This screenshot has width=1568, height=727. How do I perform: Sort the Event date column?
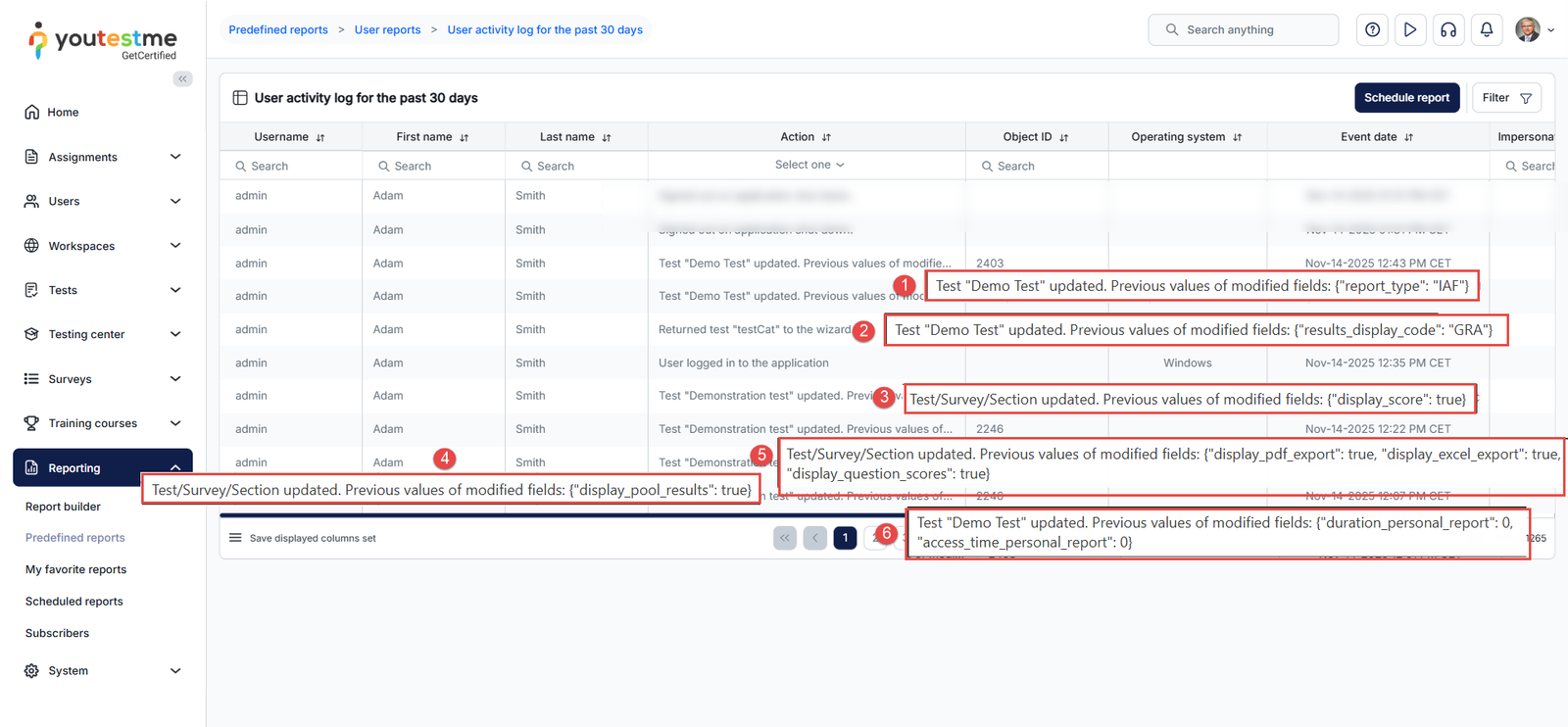(1408, 138)
